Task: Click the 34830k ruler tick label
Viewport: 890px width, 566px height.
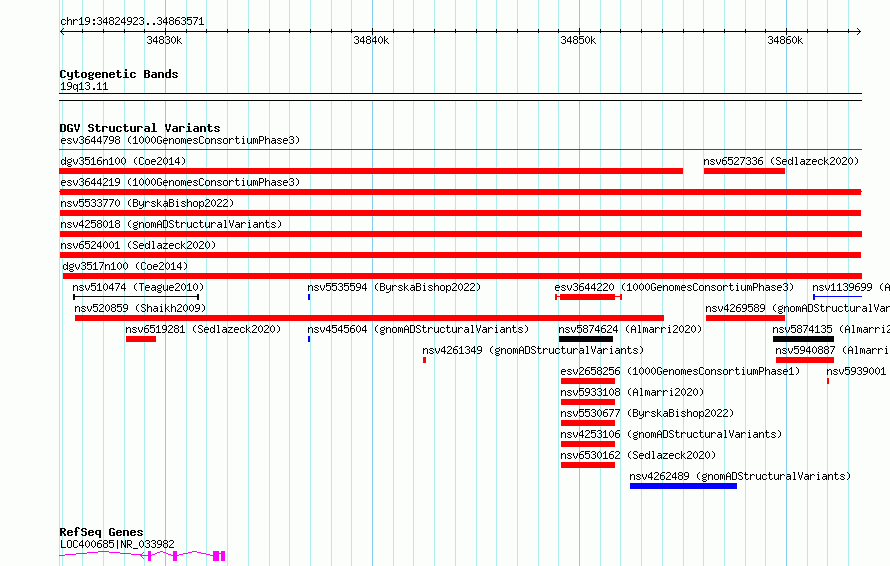Action: point(164,40)
